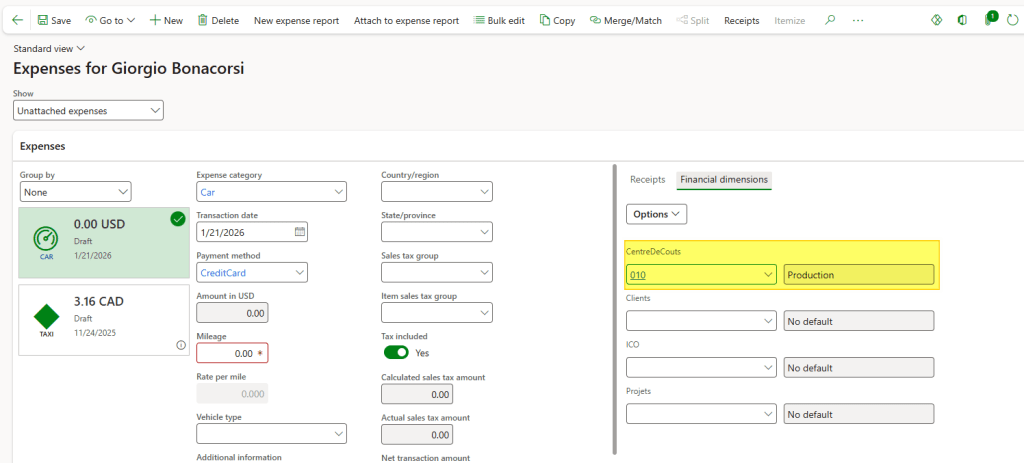This screenshot has width=1024, height=463.
Task: Toggle the Tax included switch
Action: click(397, 353)
